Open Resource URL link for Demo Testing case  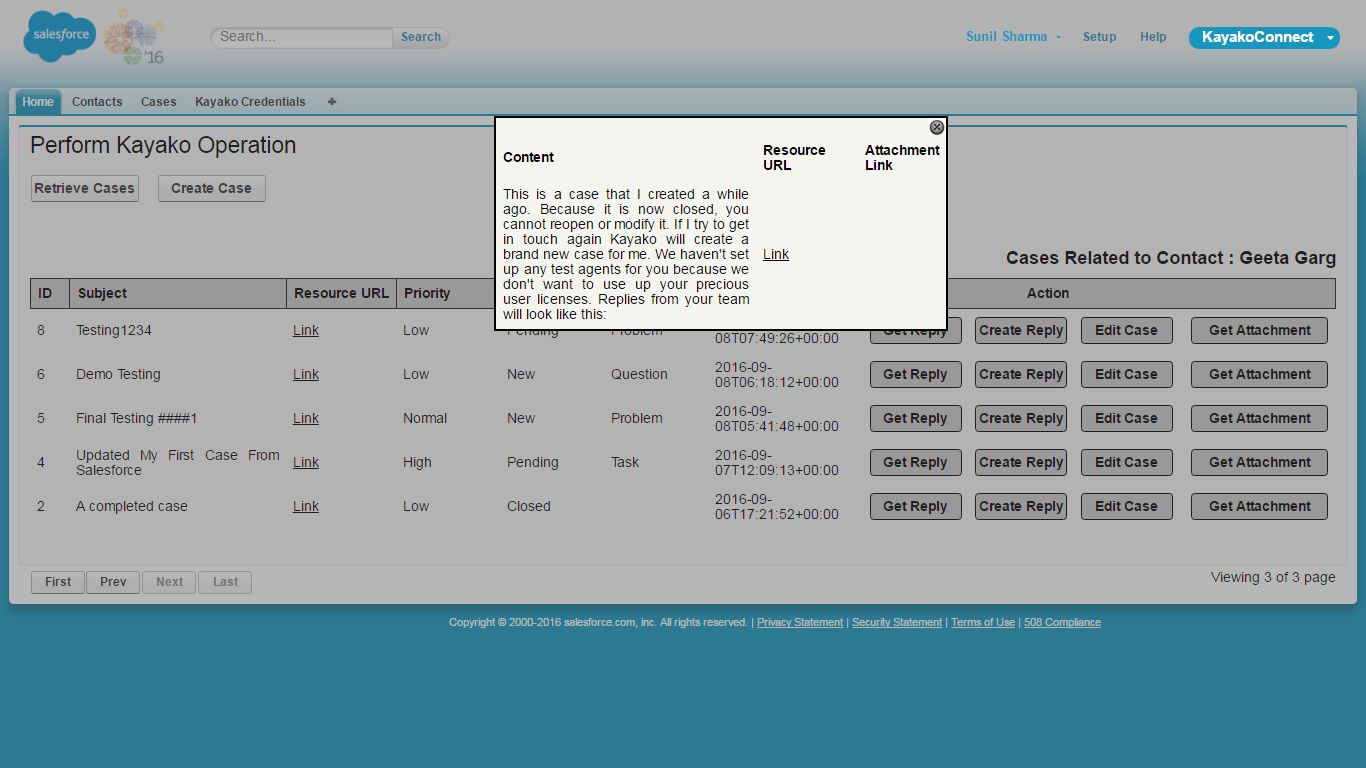coord(306,374)
